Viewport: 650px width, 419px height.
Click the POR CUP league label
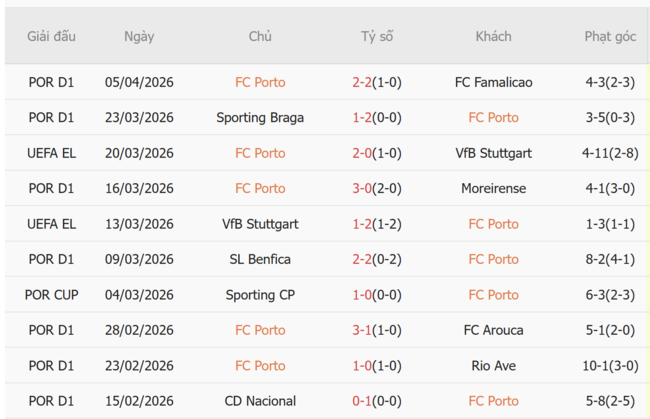click(x=51, y=295)
